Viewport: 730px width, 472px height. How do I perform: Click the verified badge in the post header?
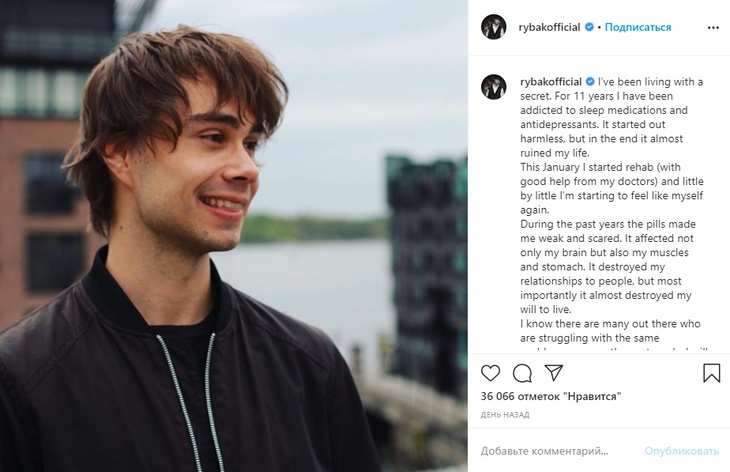(x=590, y=27)
